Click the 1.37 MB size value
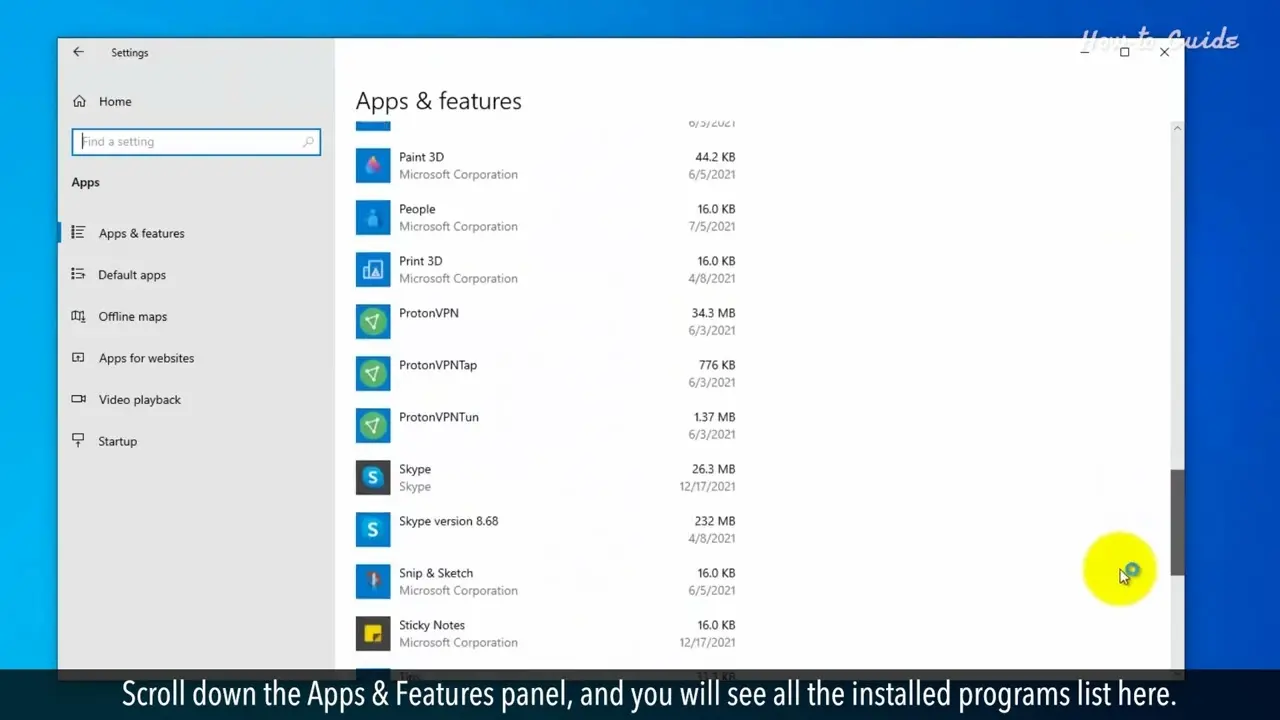 tap(714, 417)
